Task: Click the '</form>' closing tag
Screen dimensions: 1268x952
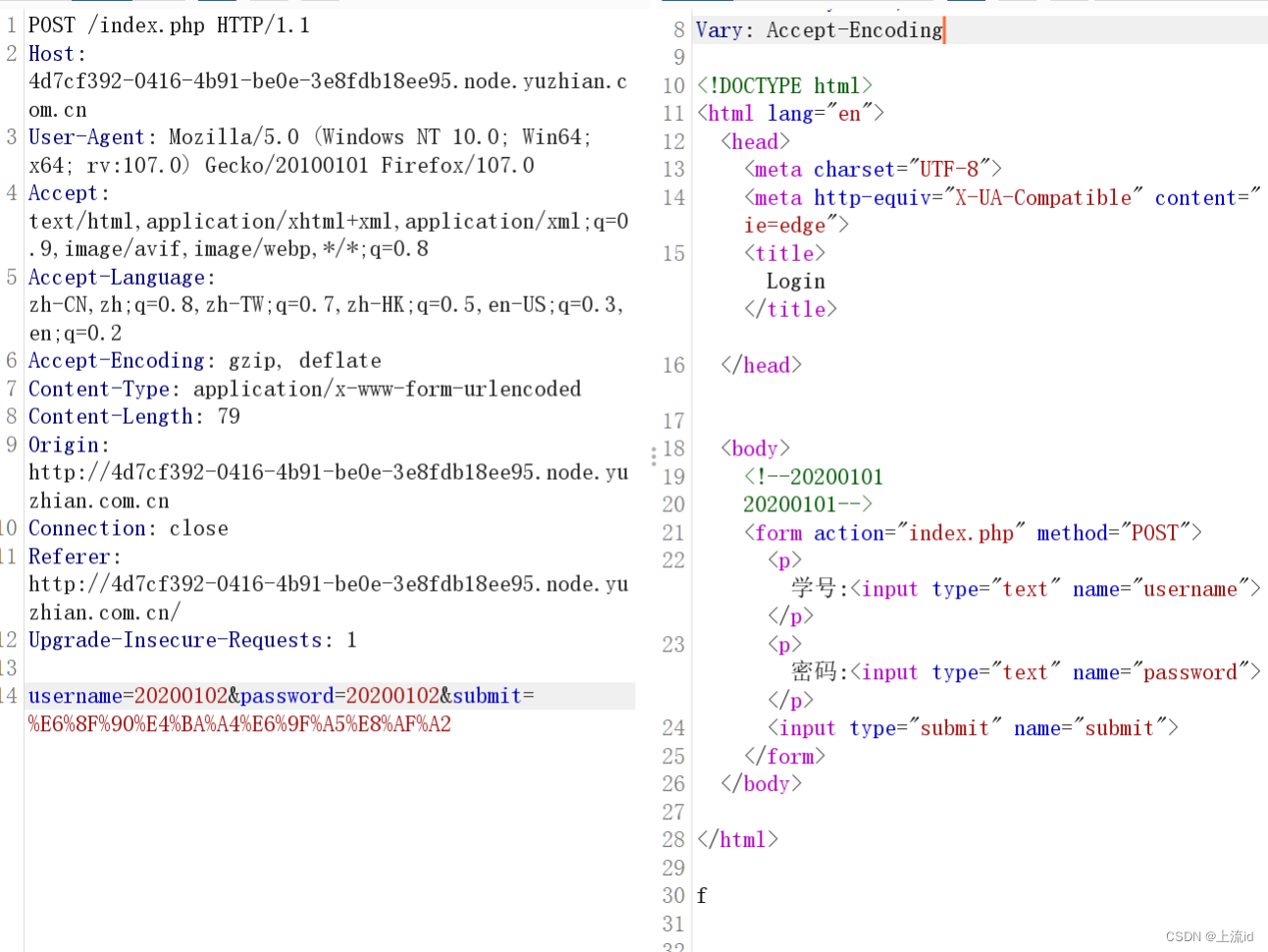Action: [x=784, y=757]
